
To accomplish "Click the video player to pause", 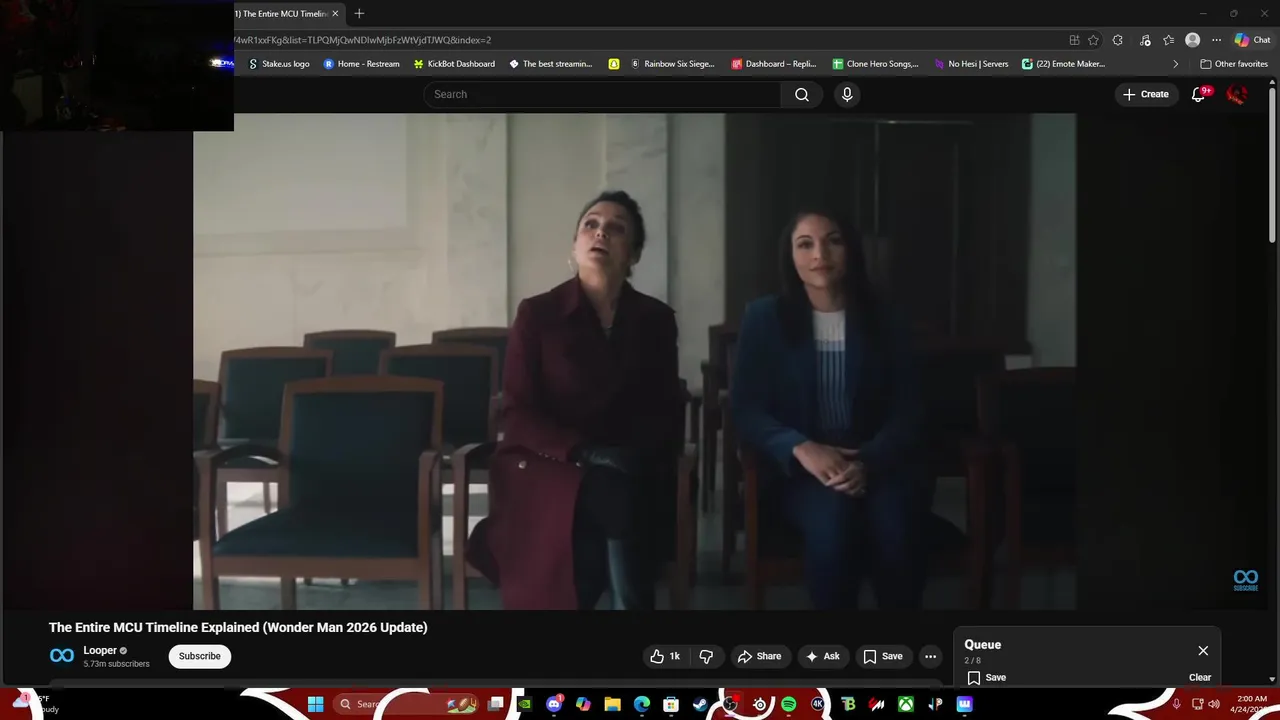I will pyautogui.click(x=634, y=361).
